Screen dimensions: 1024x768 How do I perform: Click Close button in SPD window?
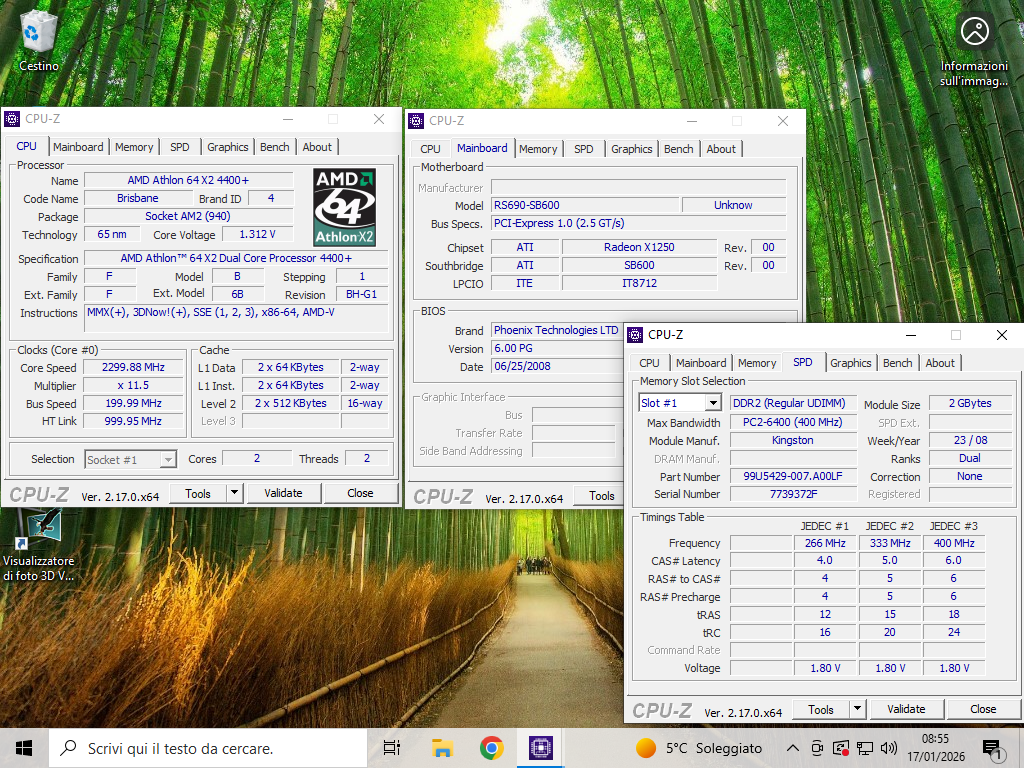point(983,709)
